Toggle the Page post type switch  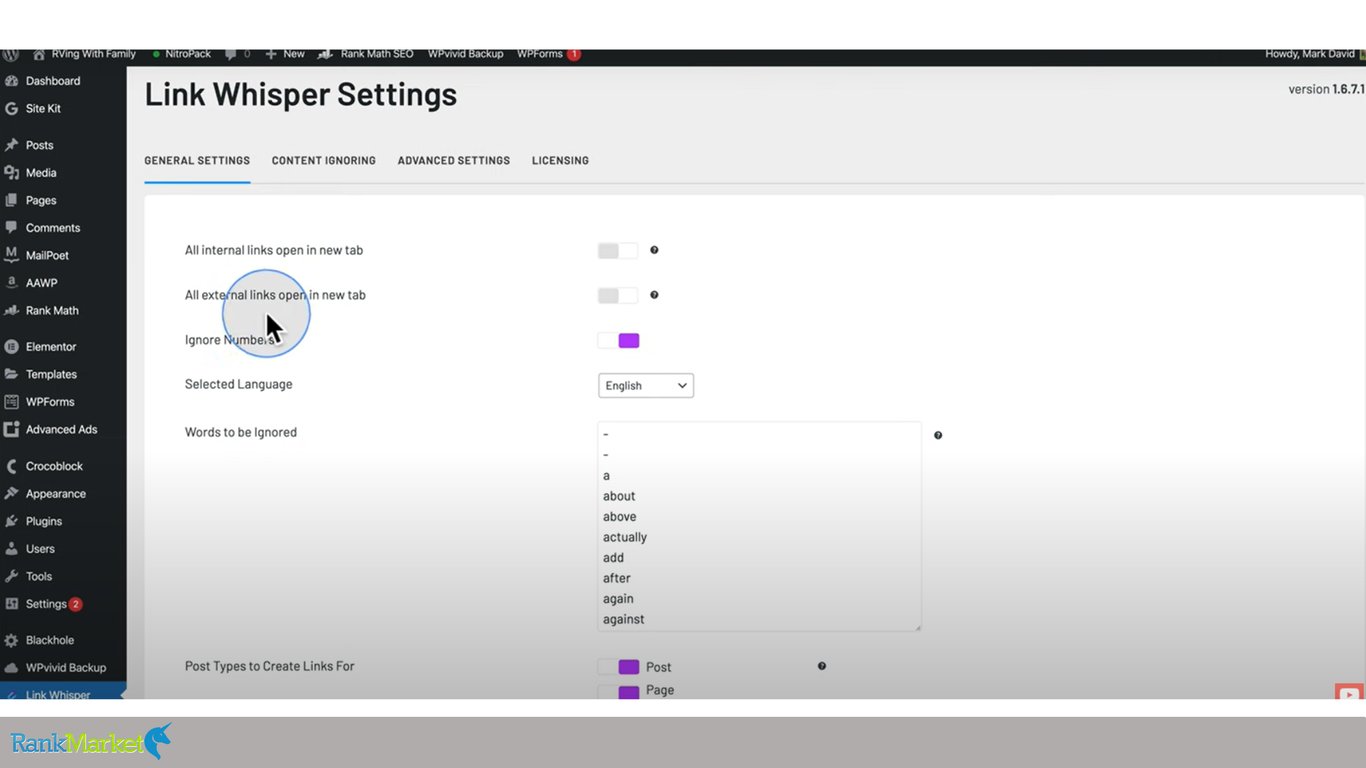point(618,691)
